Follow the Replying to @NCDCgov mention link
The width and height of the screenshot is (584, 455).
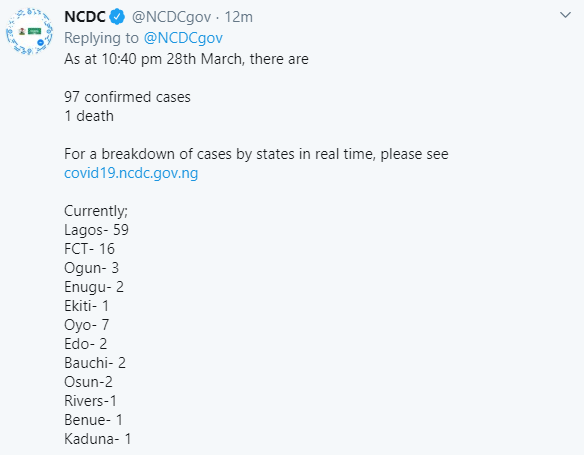[183, 38]
